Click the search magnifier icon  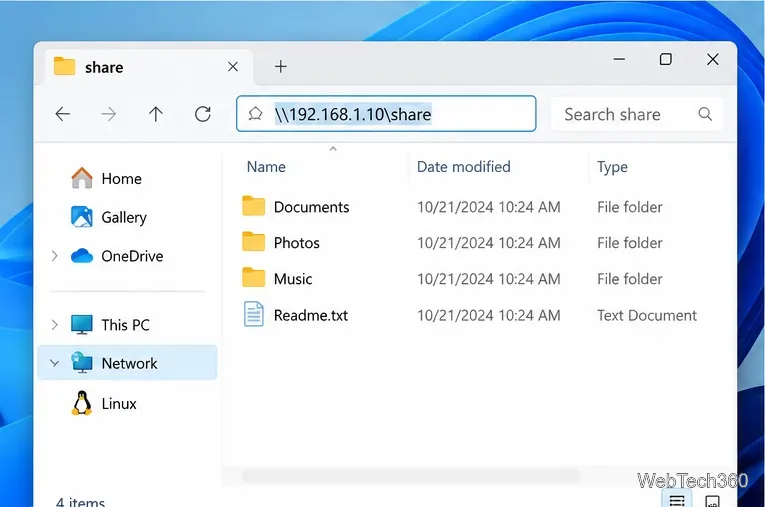pos(705,114)
